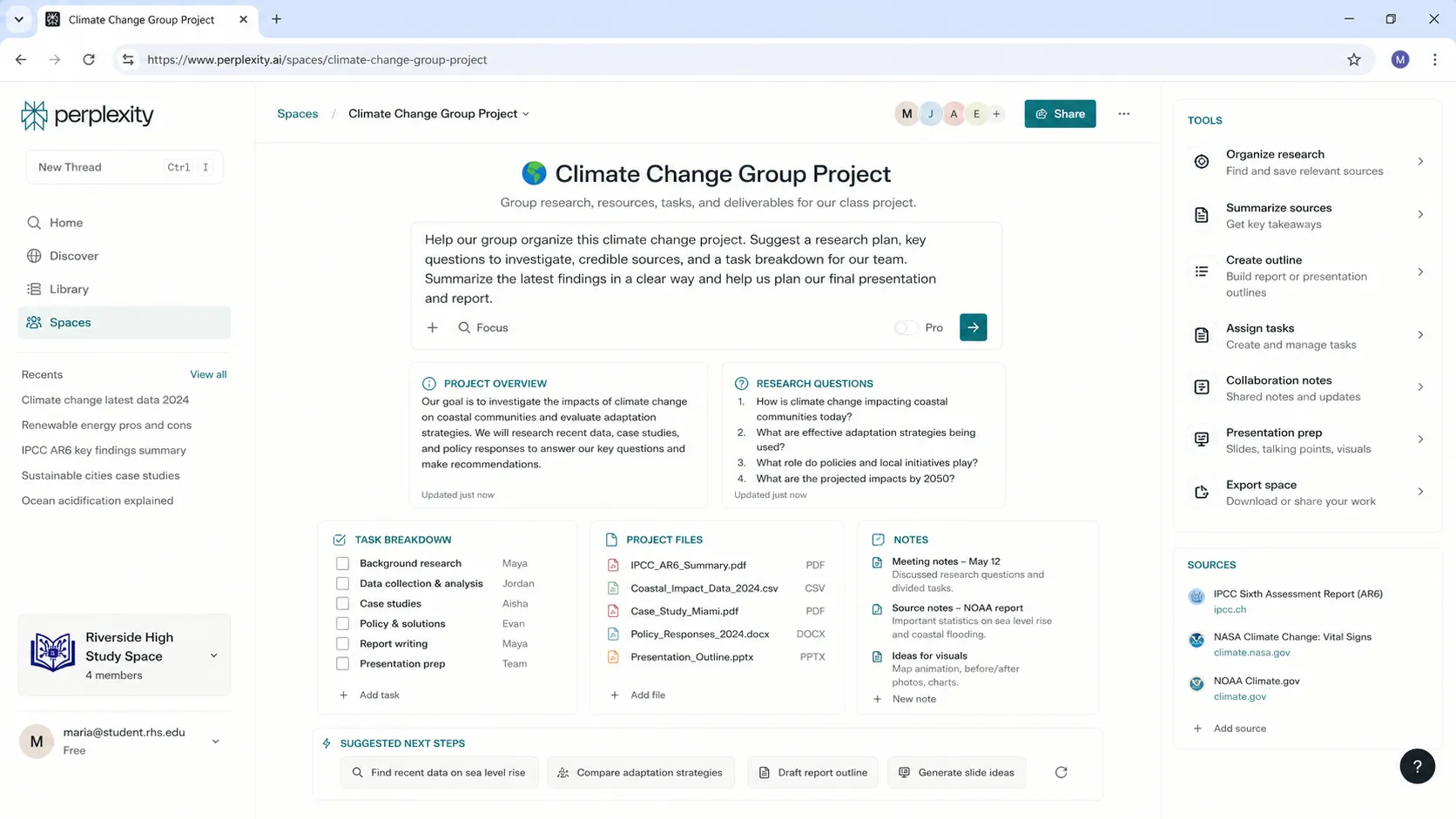Click New note in Notes panel

pos(905,699)
